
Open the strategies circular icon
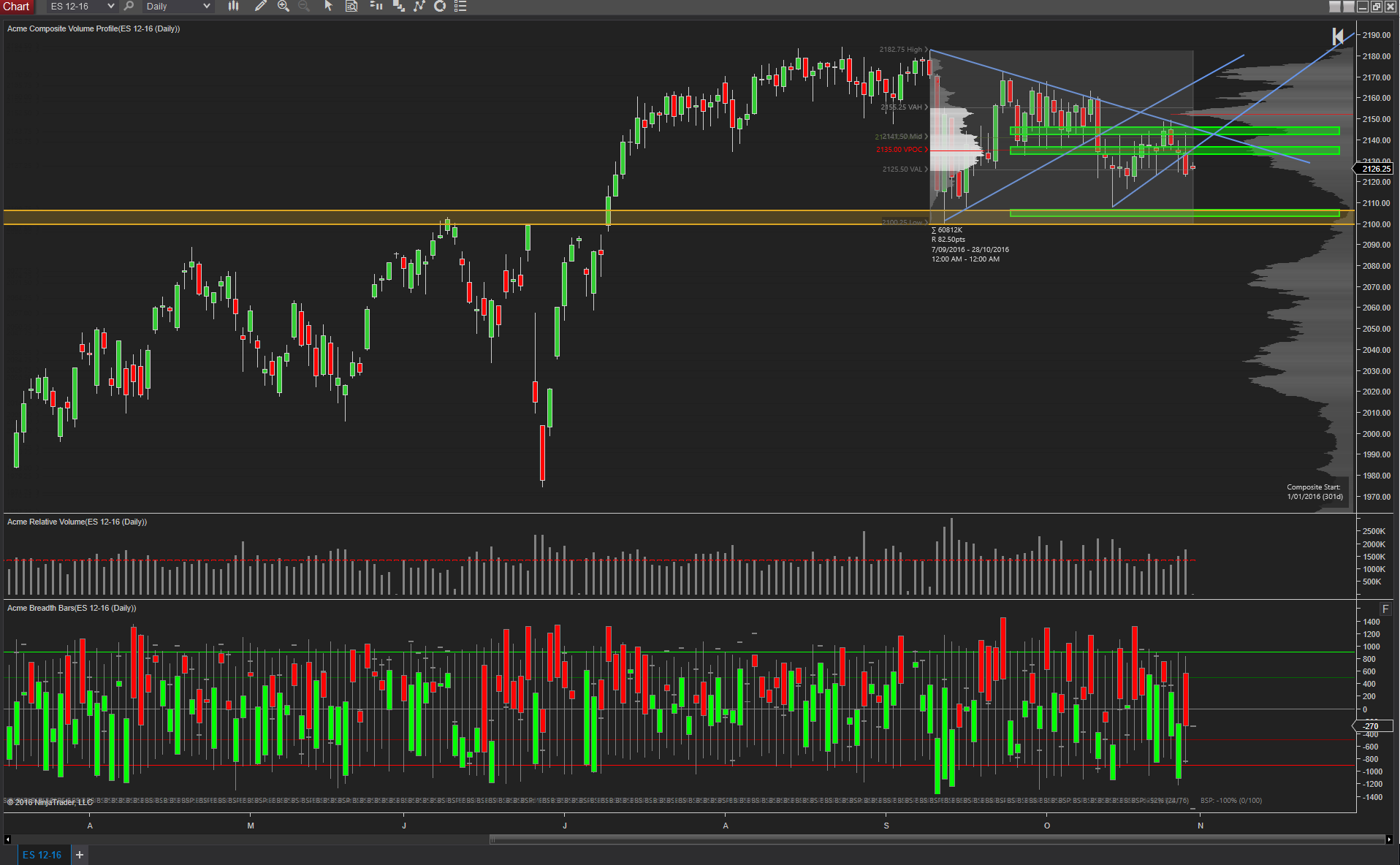[x=440, y=6]
